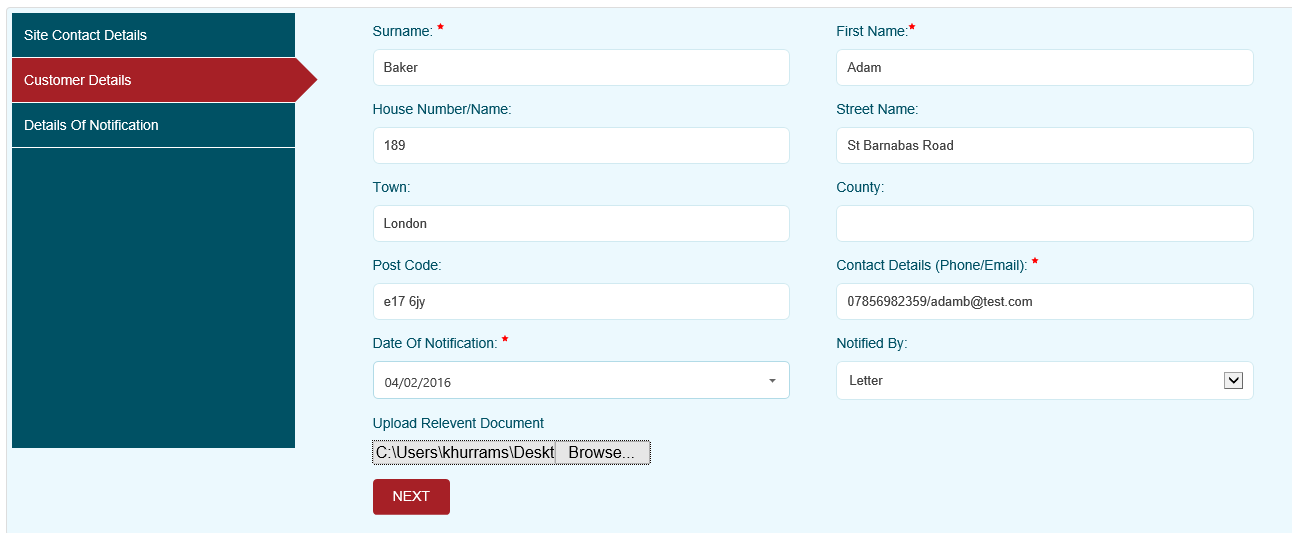Viewport: 1292px width, 533px height.
Task: Select the Street Name input box
Action: tap(1044, 146)
